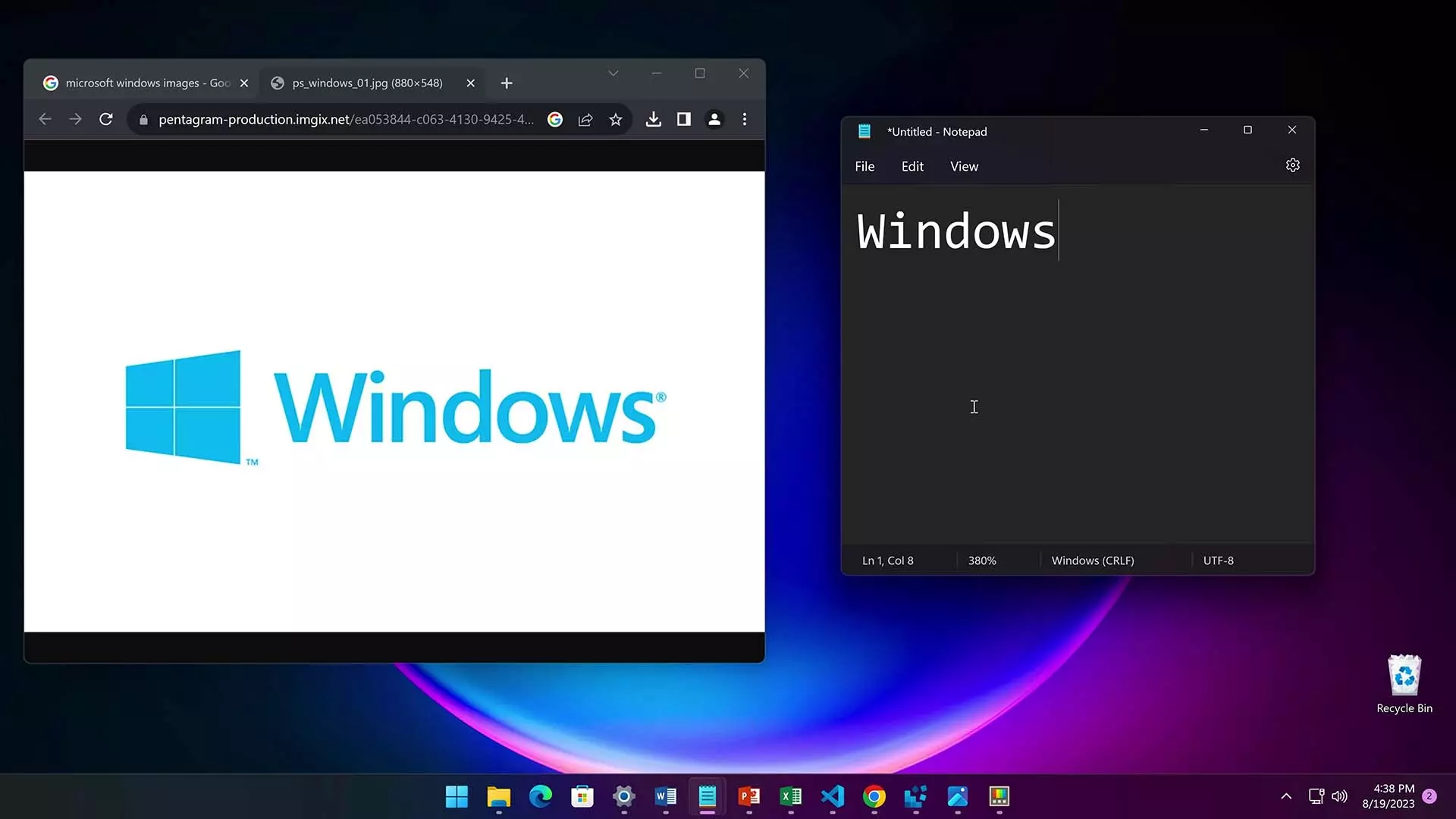Open a new Chrome tab
Viewport: 1456px width, 819px height.
507,83
